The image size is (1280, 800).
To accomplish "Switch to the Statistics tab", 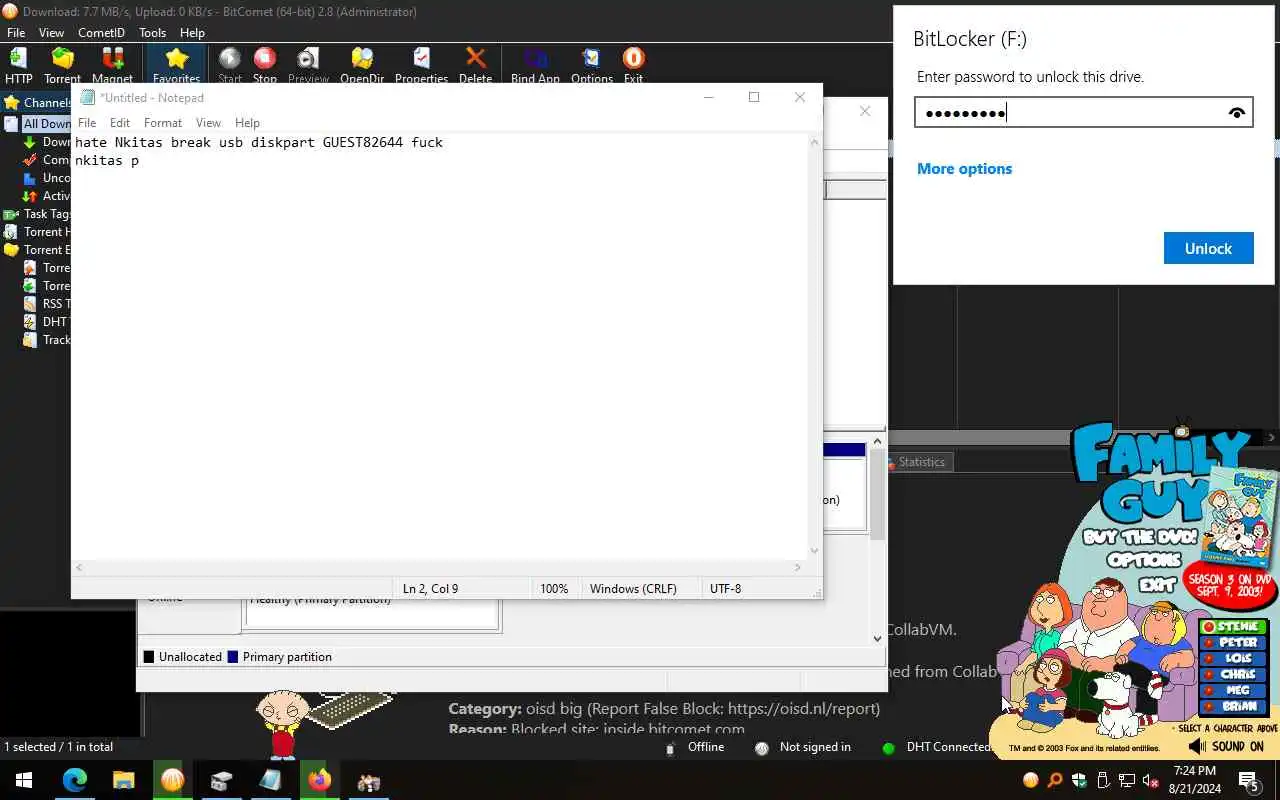I will 921,462.
